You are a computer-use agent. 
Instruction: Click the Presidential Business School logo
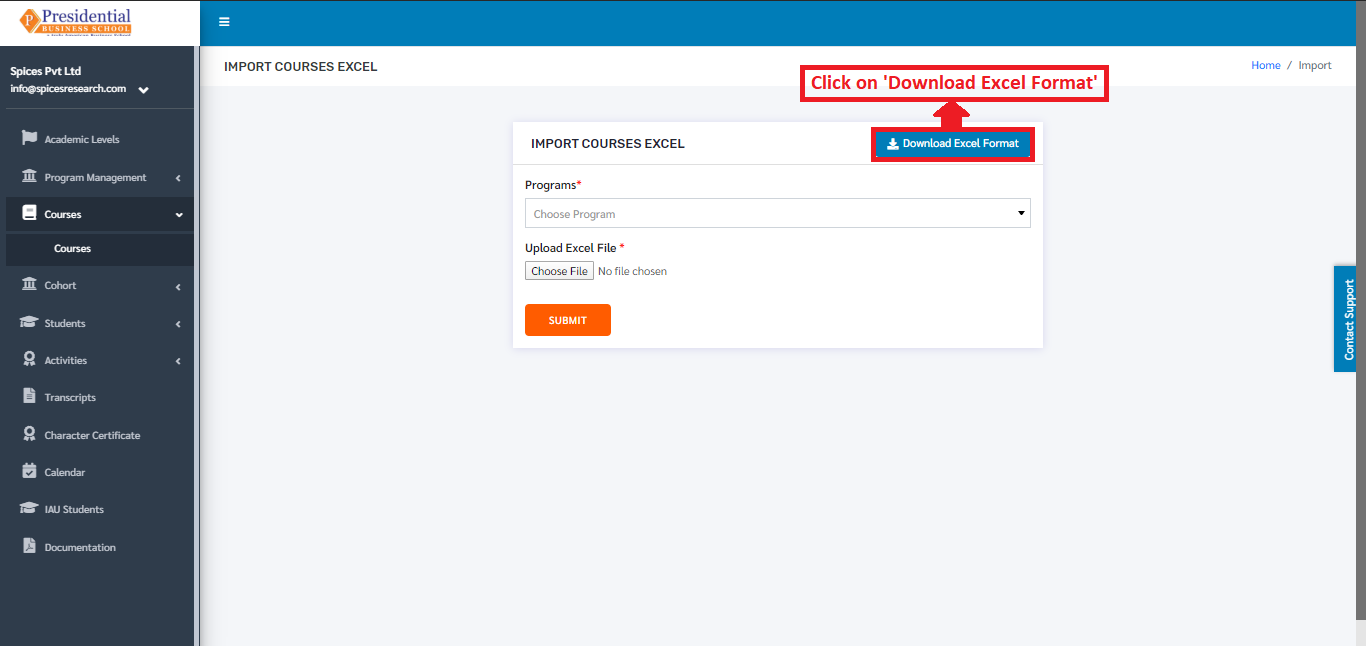click(75, 22)
